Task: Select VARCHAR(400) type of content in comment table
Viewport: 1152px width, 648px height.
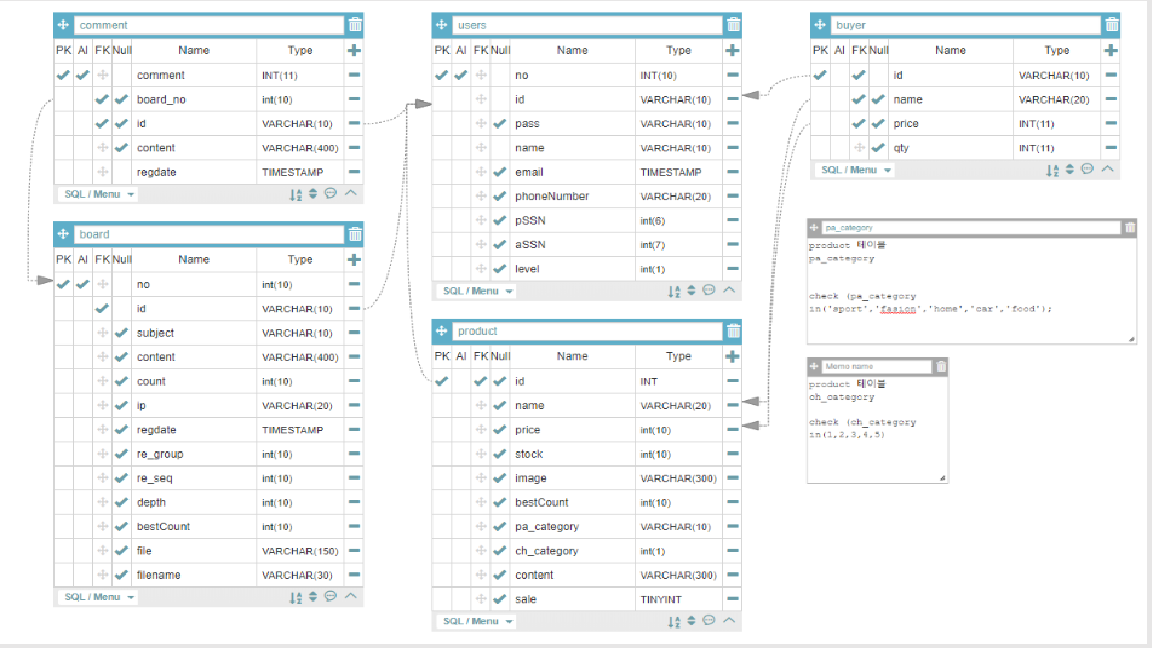Action: click(x=300, y=148)
